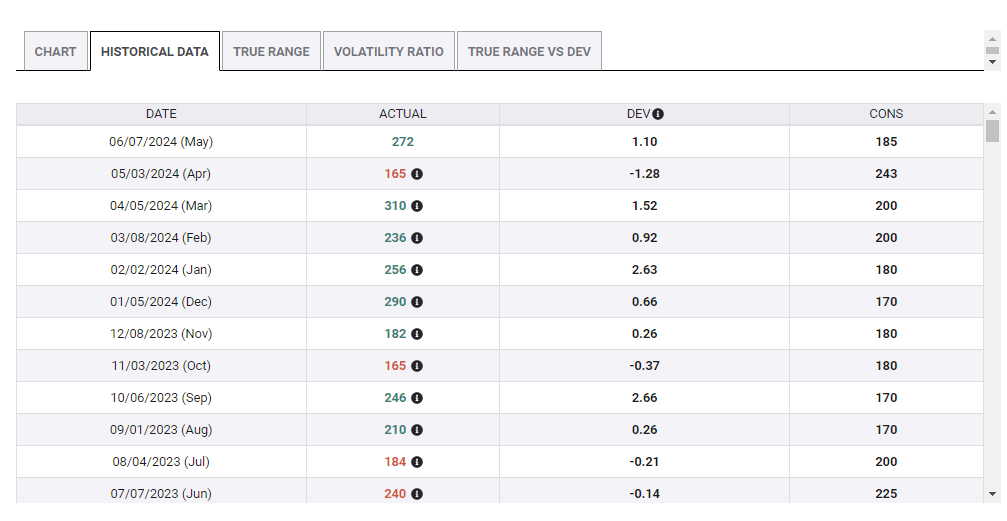Open True Range vs Dev tab
The width and height of the screenshot is (1007, 521).
coord(529,51)
